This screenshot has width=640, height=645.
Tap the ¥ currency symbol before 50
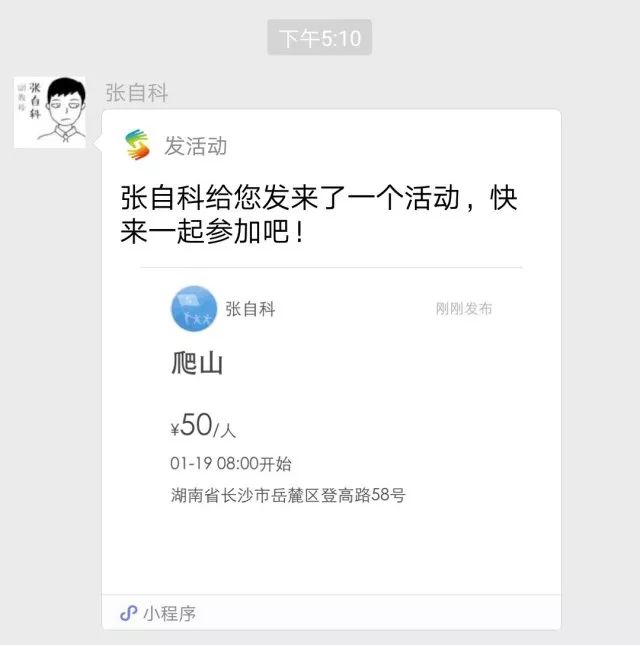pyautogui.click(x=175, y=430)
